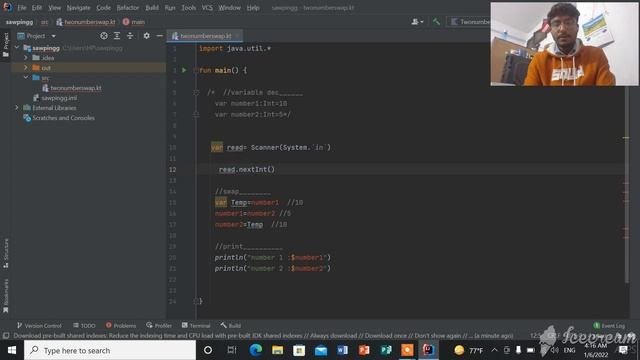The width and height of the screenshot is (640, 360).
Task: Hide the Project panel with minus icon
Action: tap(160, 36)
